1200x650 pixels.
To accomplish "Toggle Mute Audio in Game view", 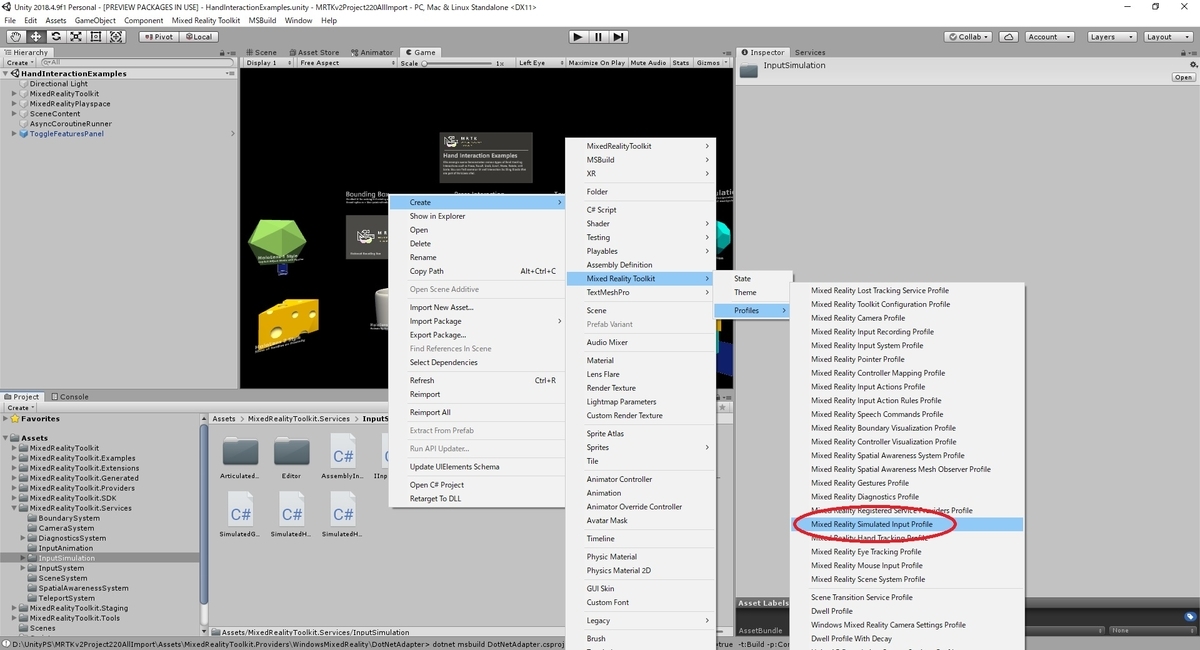I will click(649, 63).
